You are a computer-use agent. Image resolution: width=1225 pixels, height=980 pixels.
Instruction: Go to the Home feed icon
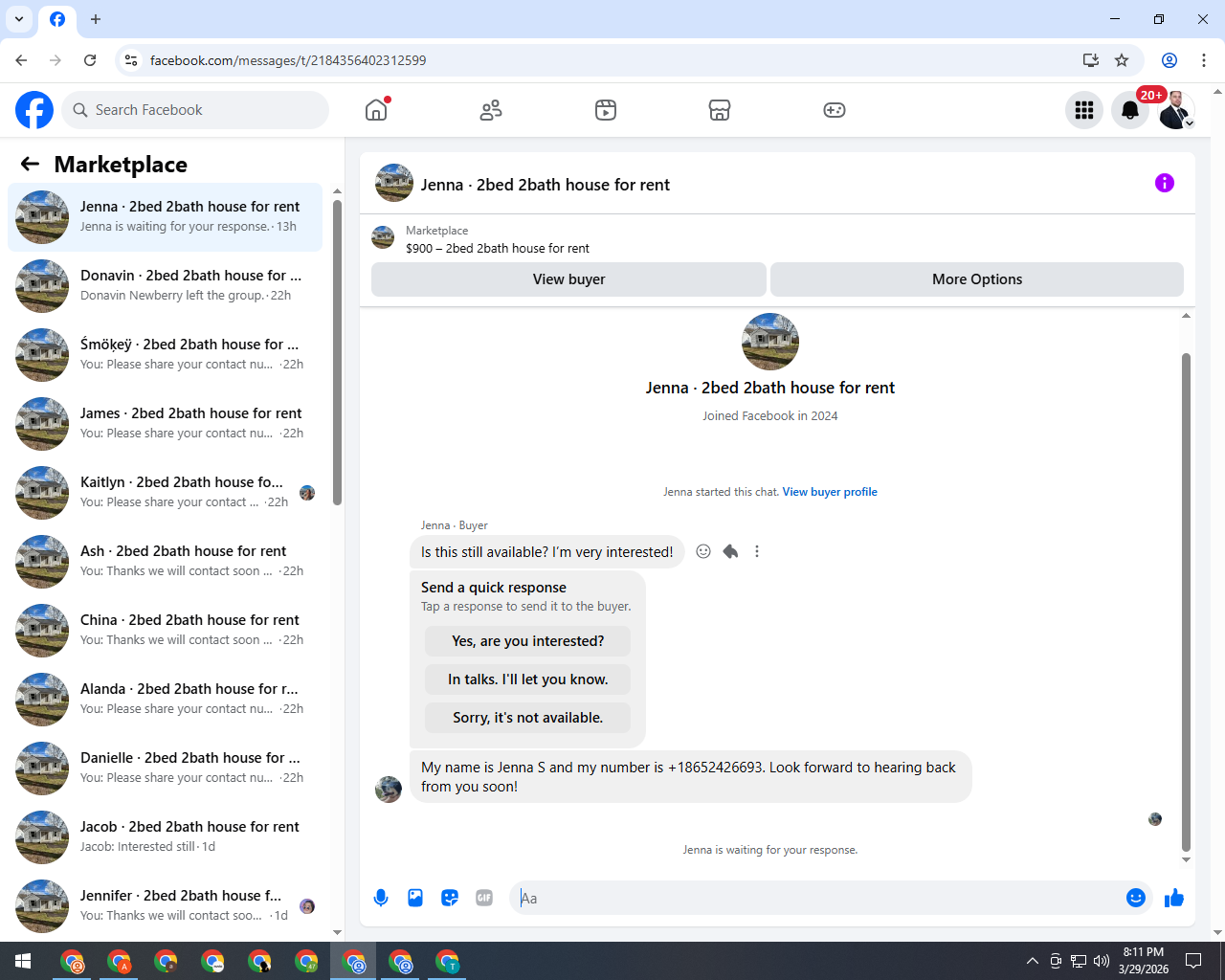[376, 110]
